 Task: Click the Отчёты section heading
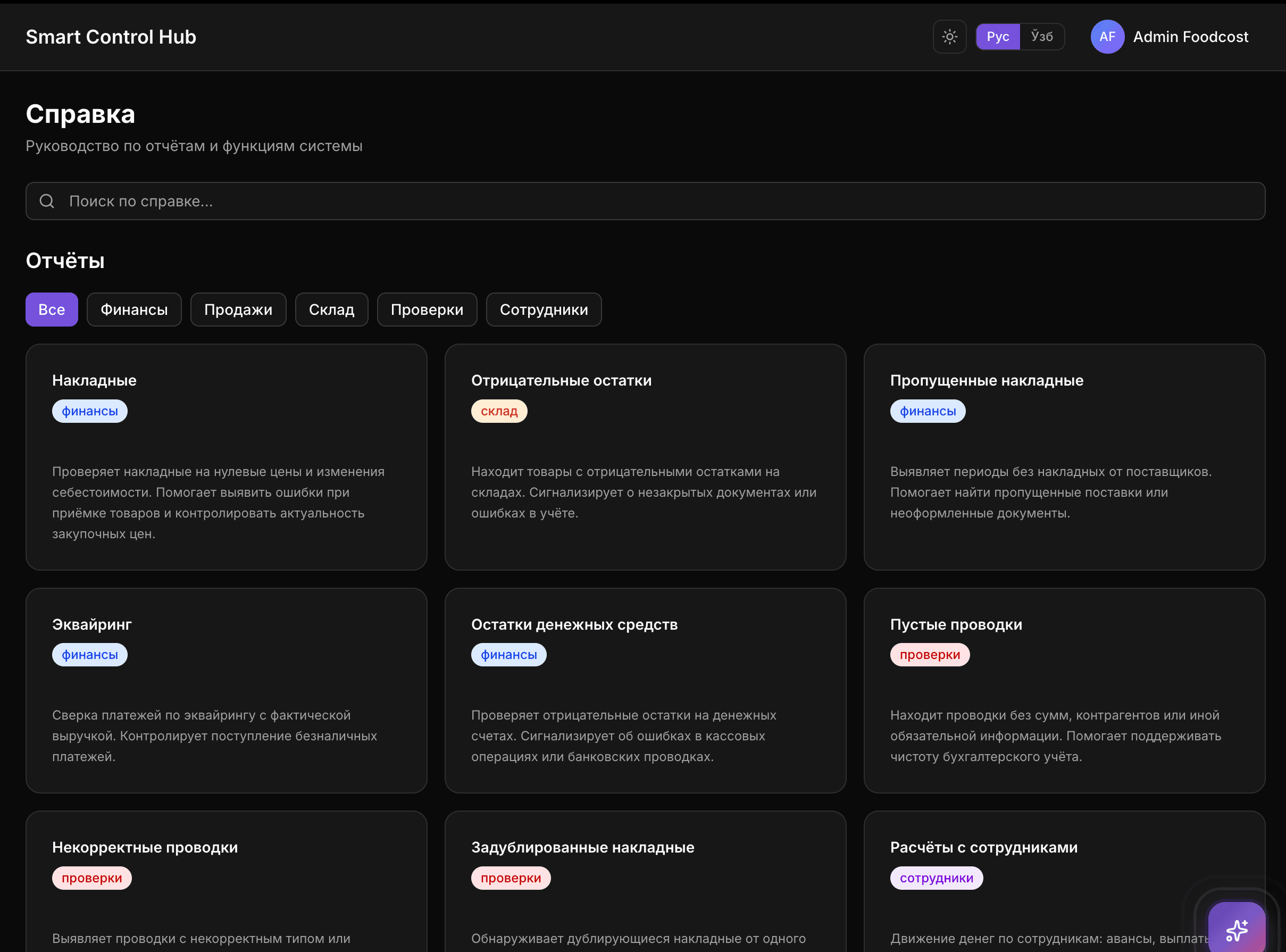[65, 261]
